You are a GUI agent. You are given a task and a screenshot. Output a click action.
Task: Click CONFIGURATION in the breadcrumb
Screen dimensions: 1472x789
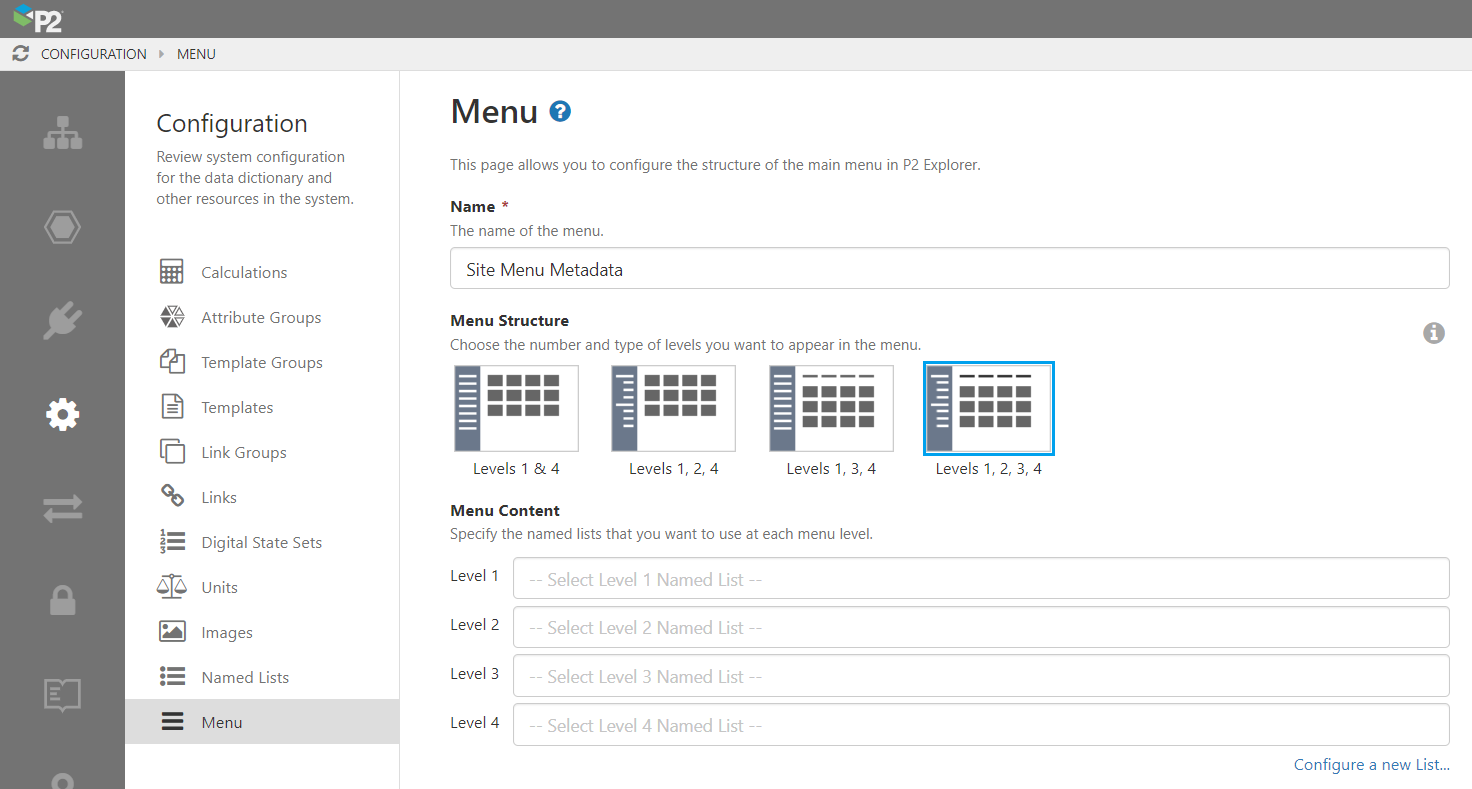coord(93,54)
